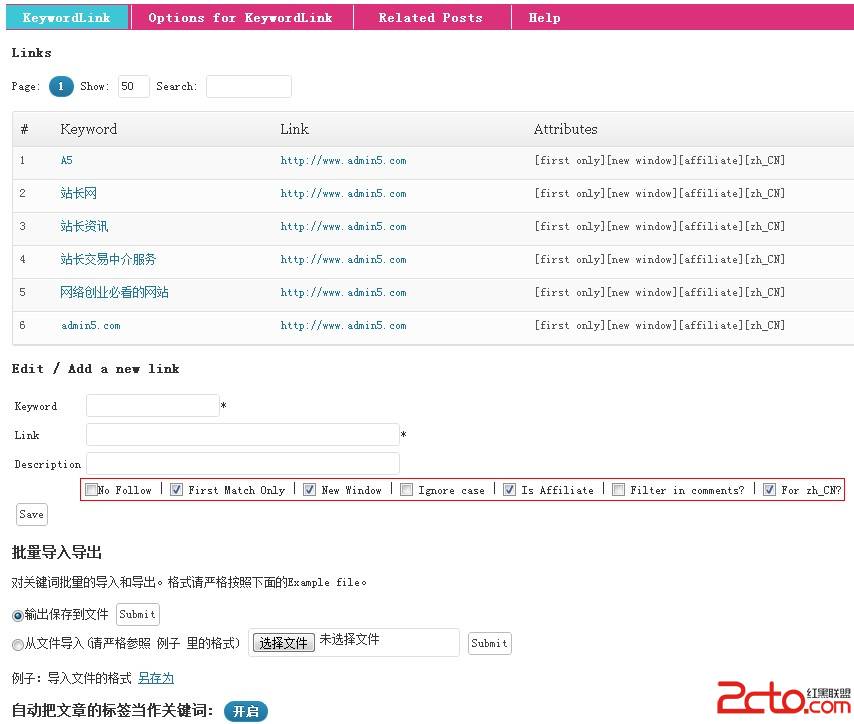The width and height of the screenshot is (854, 724).
Task: Open the Help tab
Action: [x=544, y=17]
